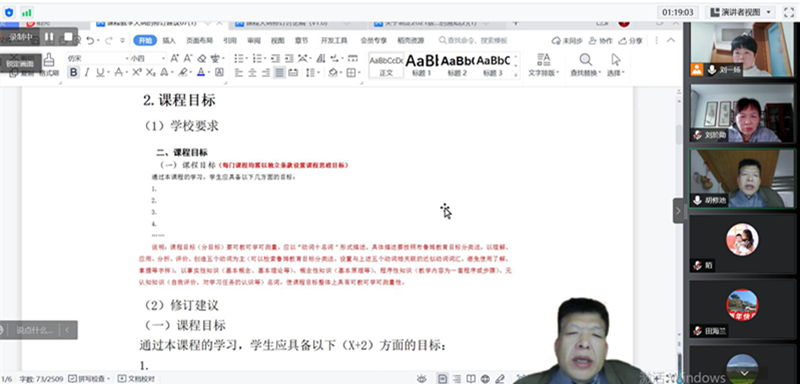
Task: Click the text highlight pen icon
Action: 183,73
